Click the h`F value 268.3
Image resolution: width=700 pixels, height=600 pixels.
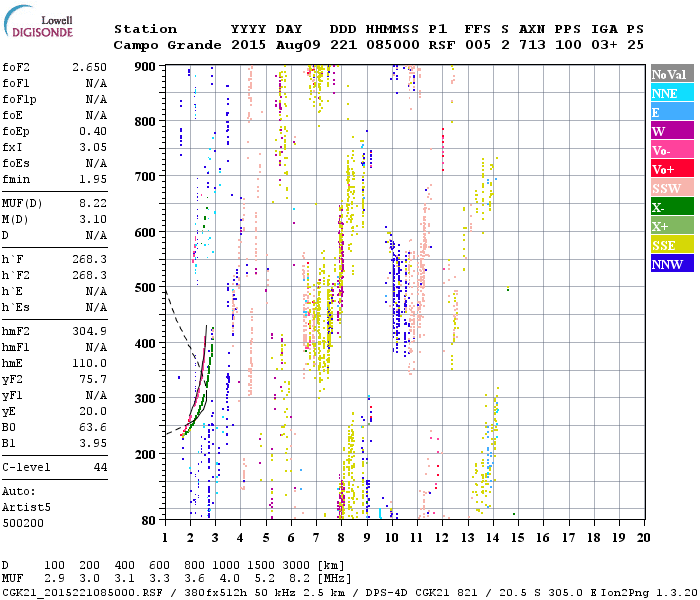(89, 259)
